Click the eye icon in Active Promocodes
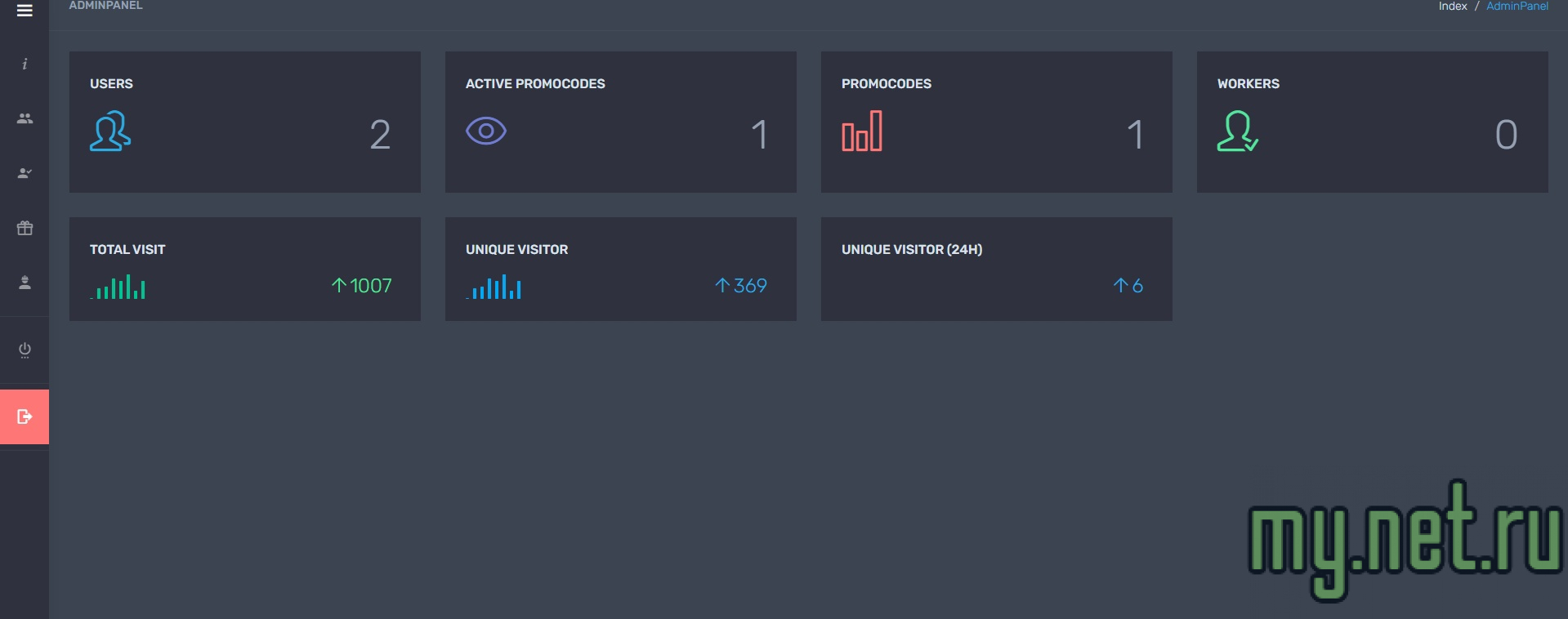This screenshot has width=1568, height=619. [486, 131]
